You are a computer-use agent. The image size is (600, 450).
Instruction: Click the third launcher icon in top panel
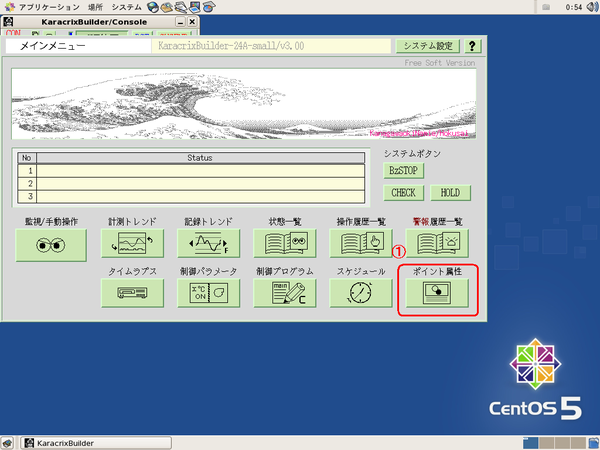click(181, 7)
